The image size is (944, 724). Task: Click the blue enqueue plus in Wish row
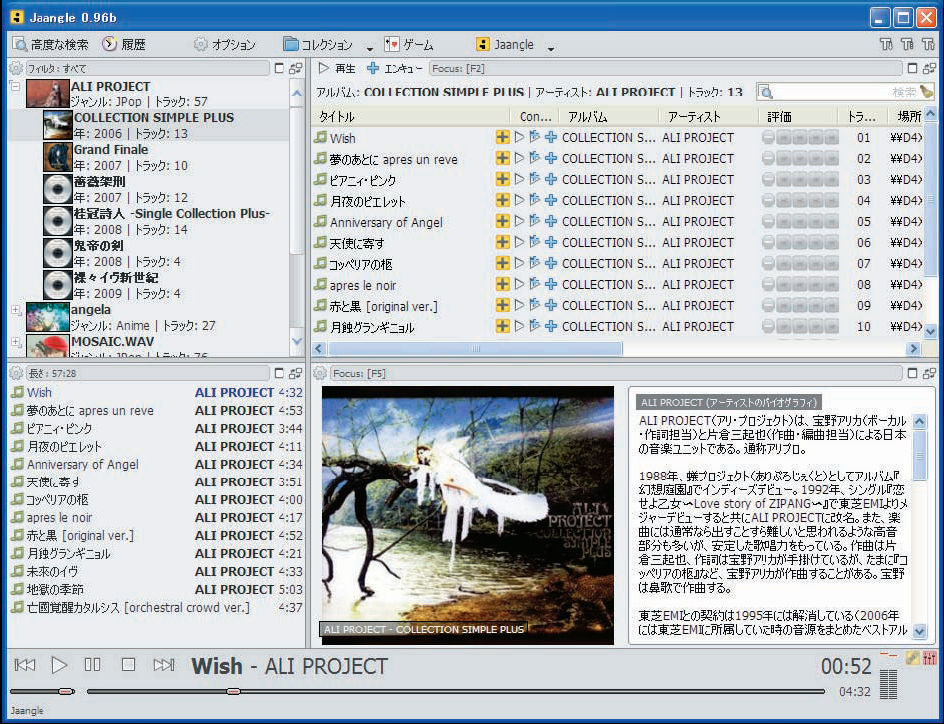point(550,137)
